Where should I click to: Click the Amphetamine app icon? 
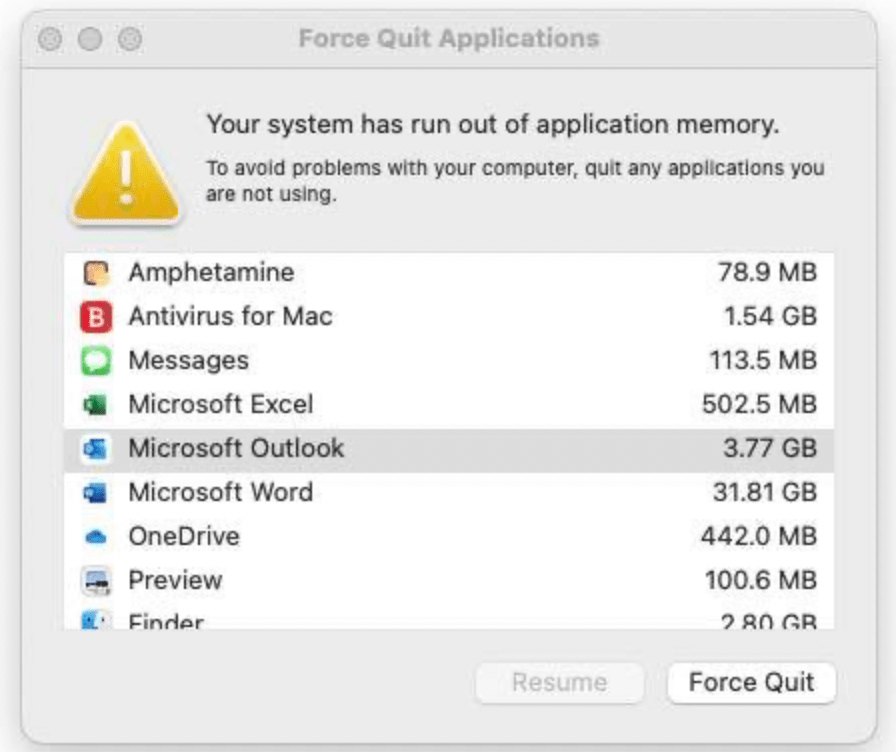point(96,273)
